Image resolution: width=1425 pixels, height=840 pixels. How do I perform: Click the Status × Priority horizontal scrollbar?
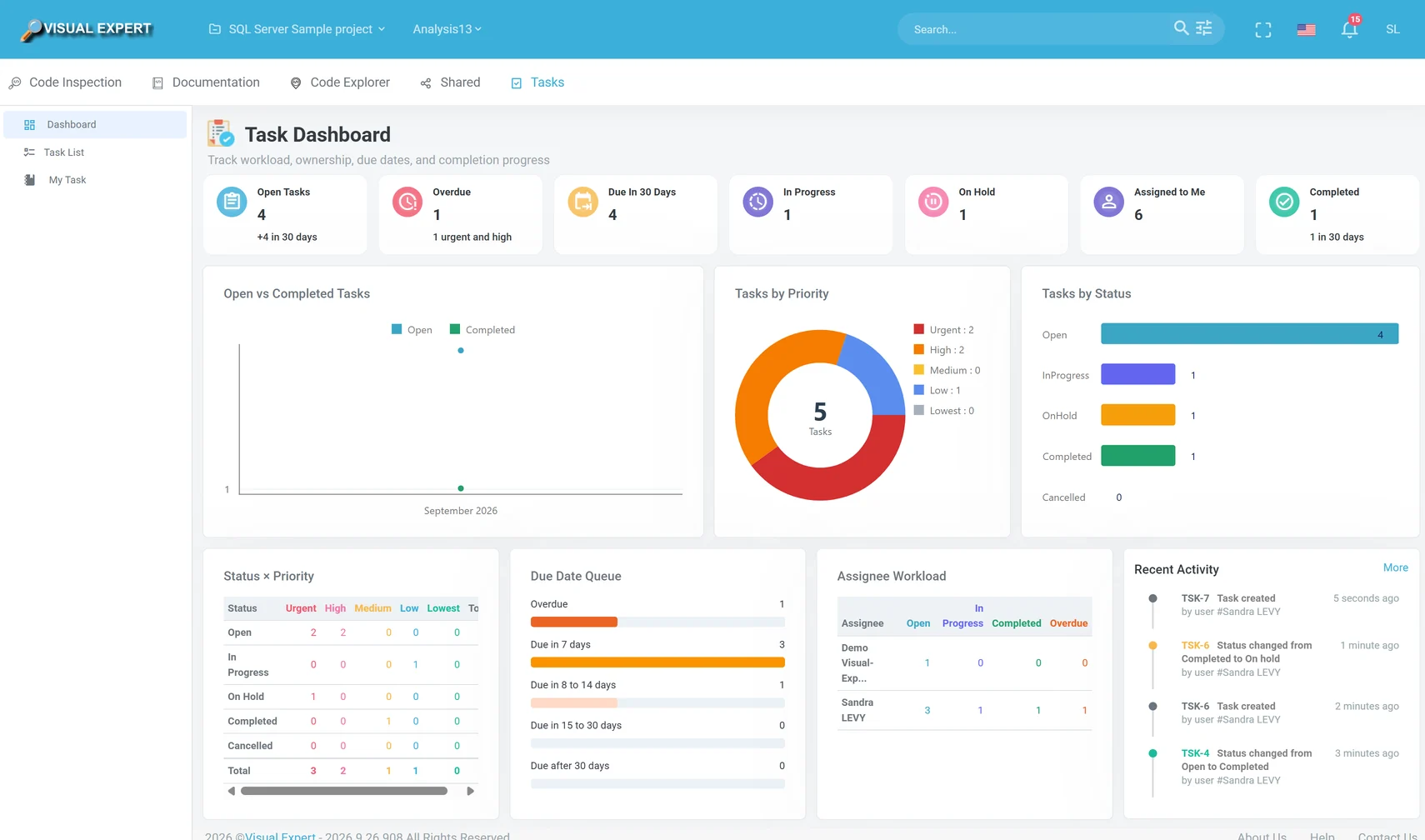(344, 791)
